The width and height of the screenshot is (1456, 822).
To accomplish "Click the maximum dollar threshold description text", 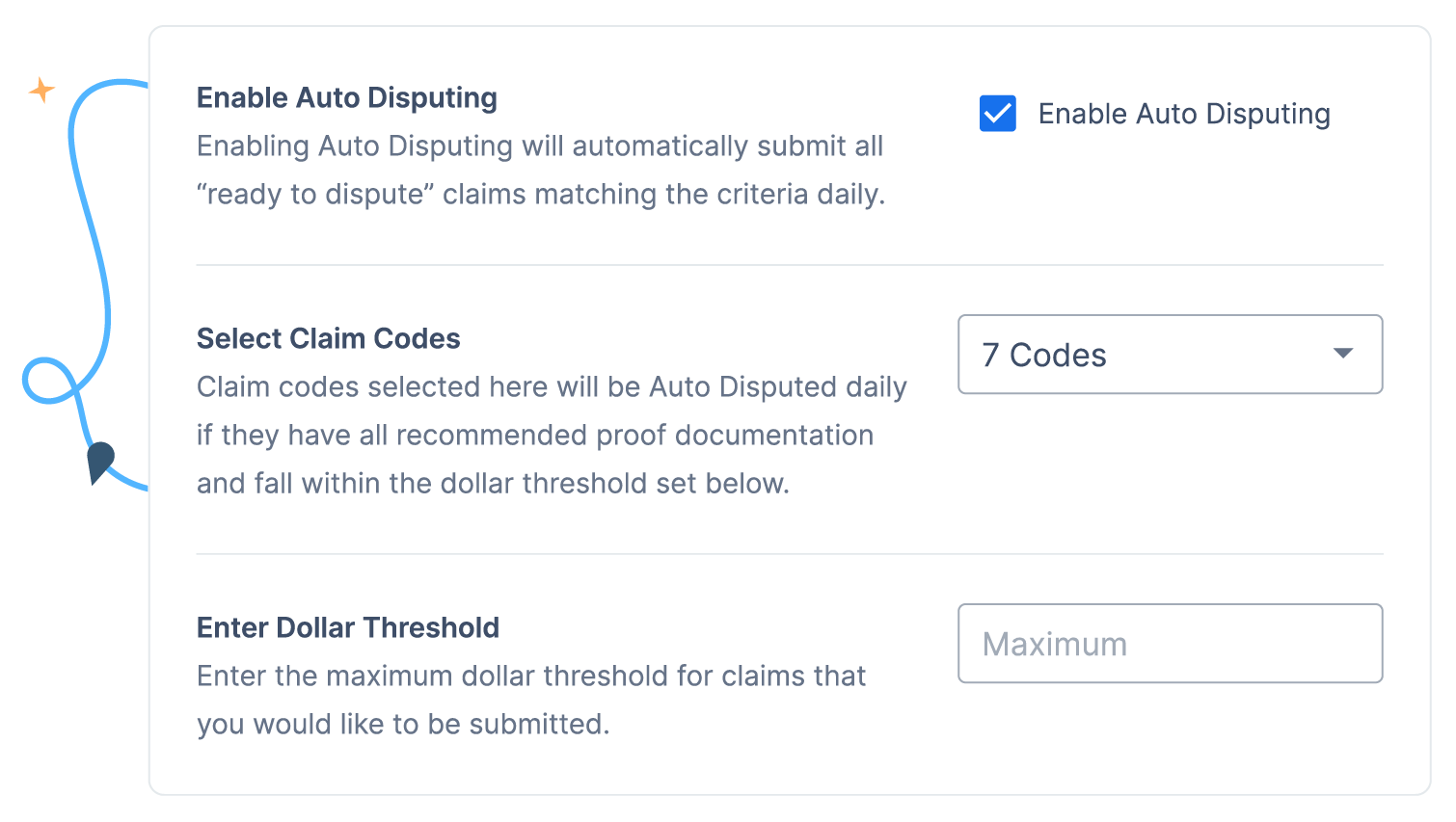I will pyautogui.click(x=531, y=700).
